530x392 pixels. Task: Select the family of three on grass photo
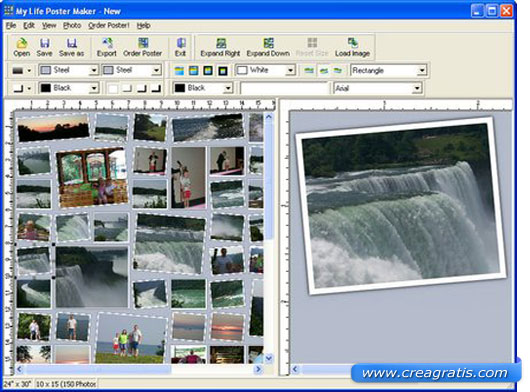[131, 338]
